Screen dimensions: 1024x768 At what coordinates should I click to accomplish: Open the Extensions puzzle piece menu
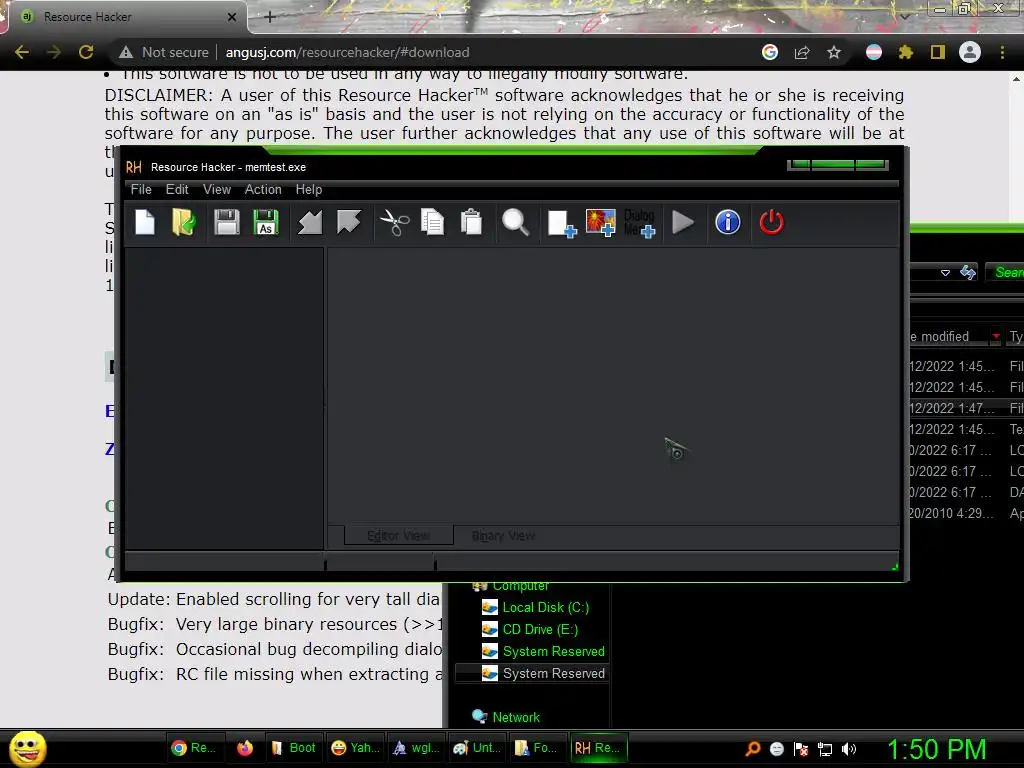point(906,52)
